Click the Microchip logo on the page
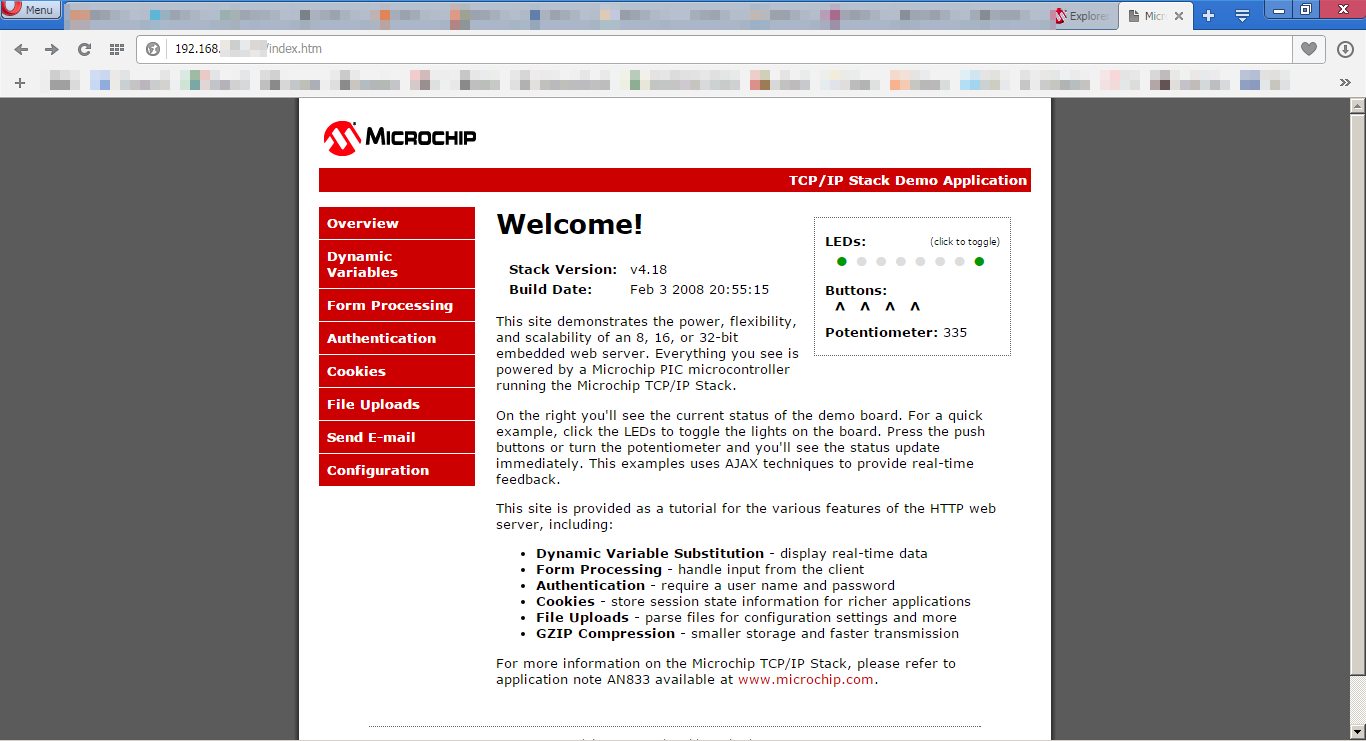The height and width of the screenshot is (741, 1366). [400, 138]
